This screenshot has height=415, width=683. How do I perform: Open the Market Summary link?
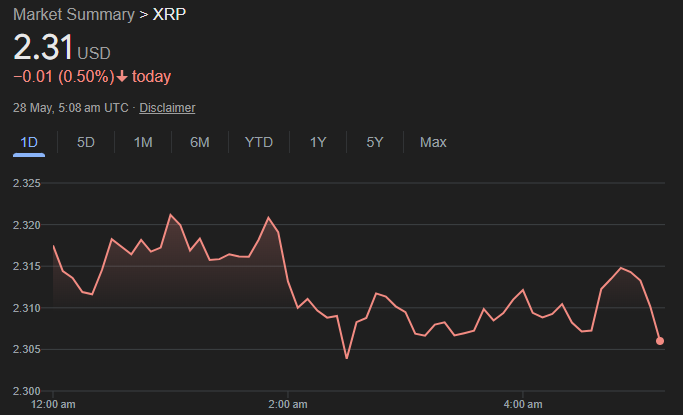point(73,15)
